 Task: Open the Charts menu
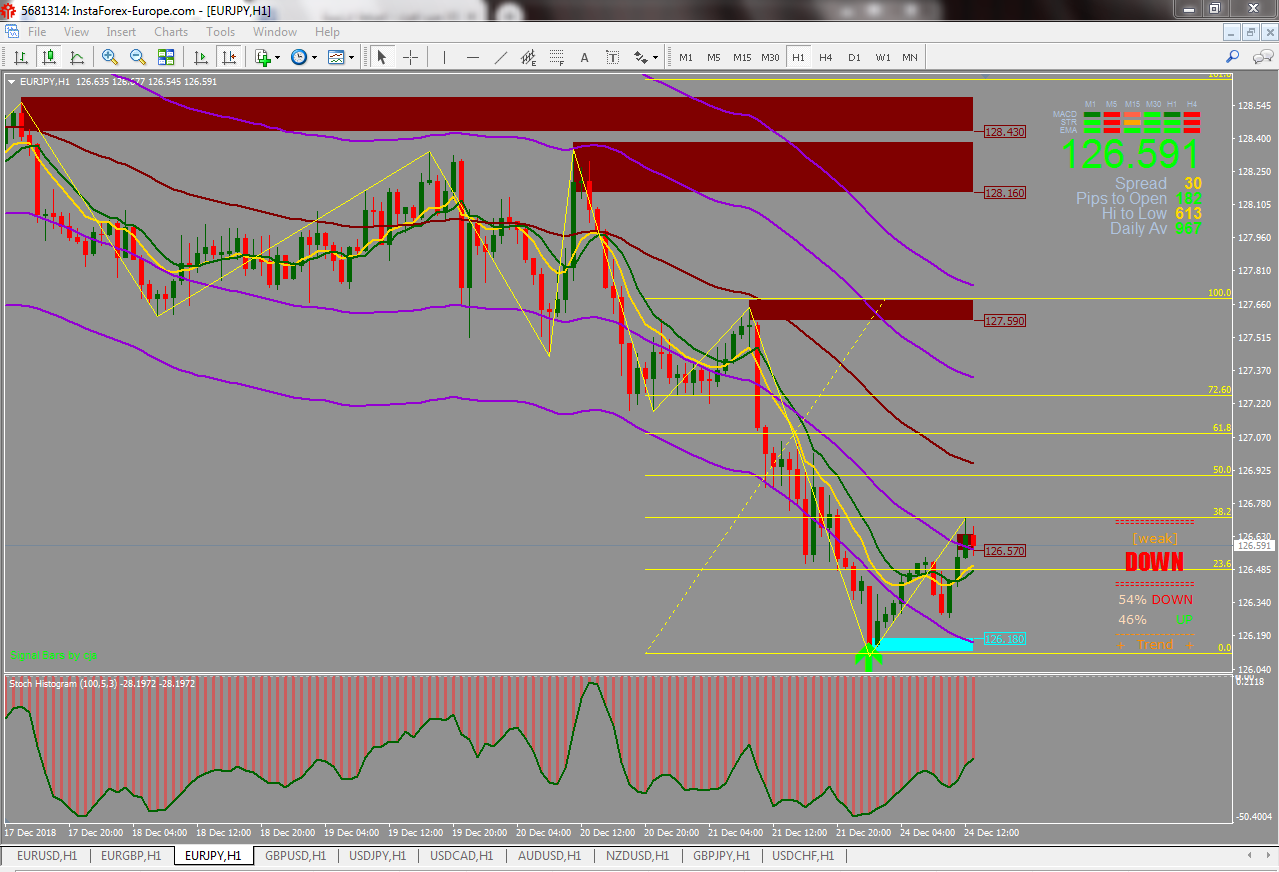[x=171, y=32]
